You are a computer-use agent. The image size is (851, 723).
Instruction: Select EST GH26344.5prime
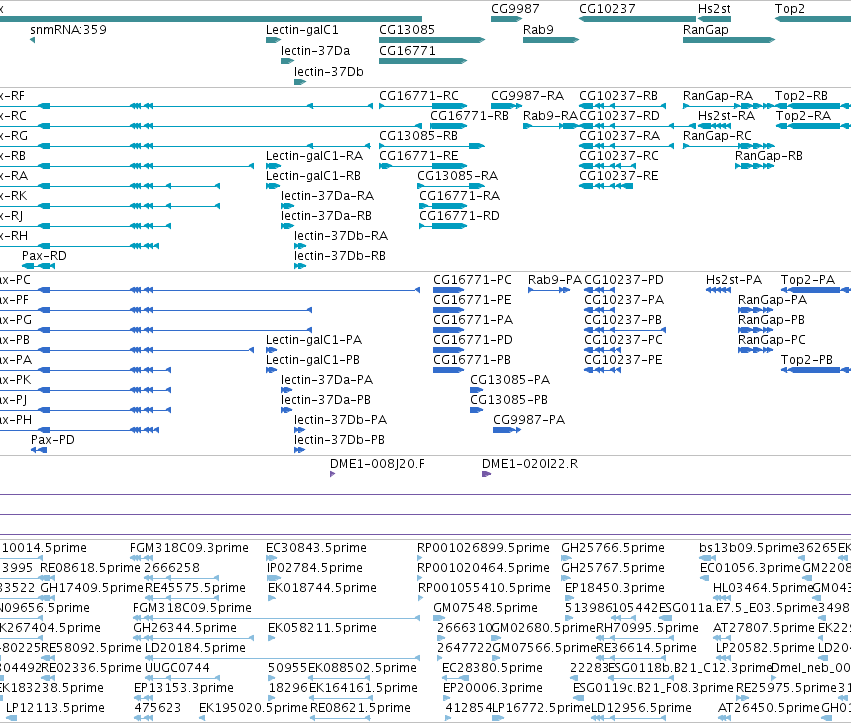tap(194, 638)
